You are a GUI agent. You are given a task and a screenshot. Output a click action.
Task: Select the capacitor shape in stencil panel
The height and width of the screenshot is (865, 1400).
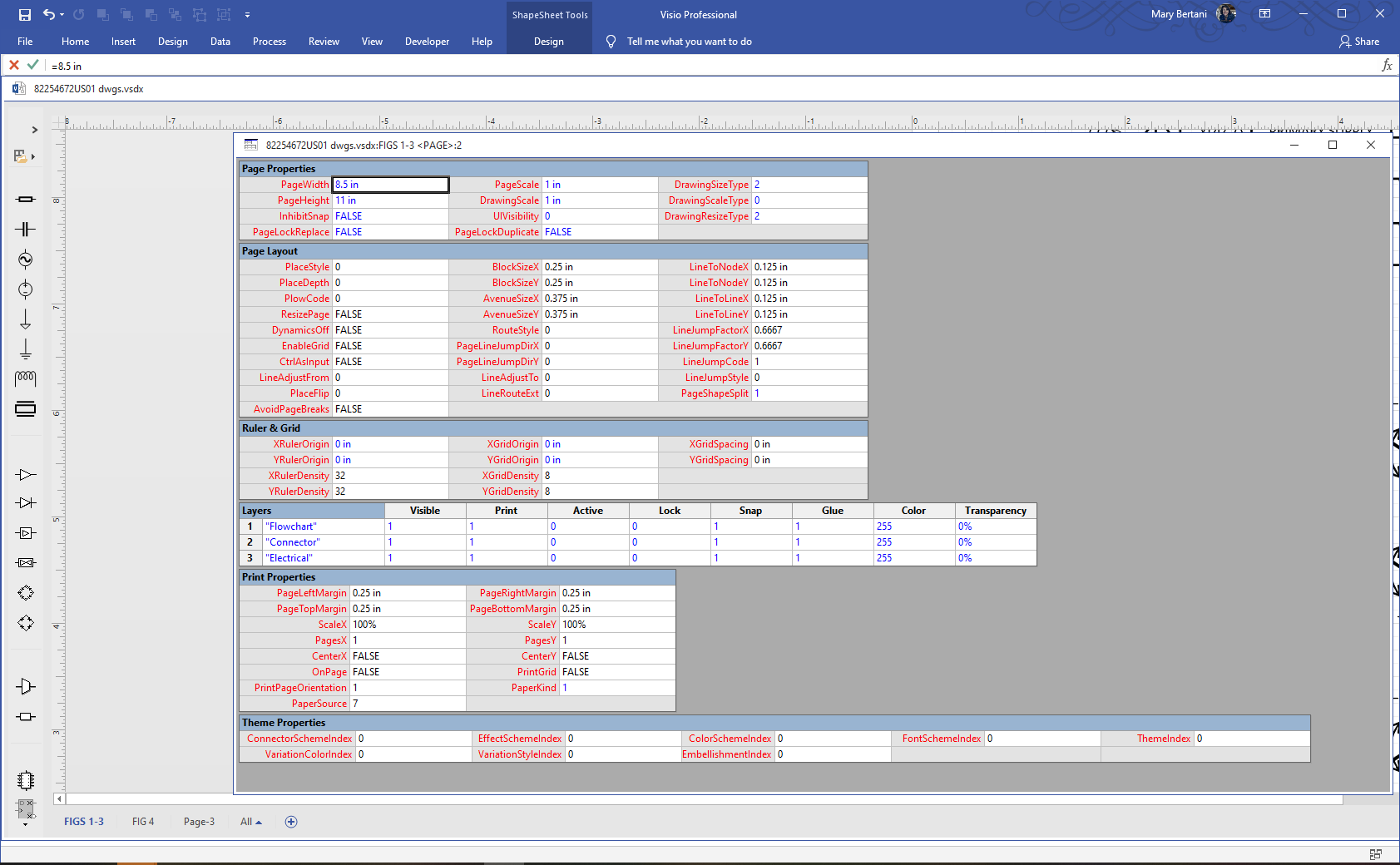[x=26, y=229]
